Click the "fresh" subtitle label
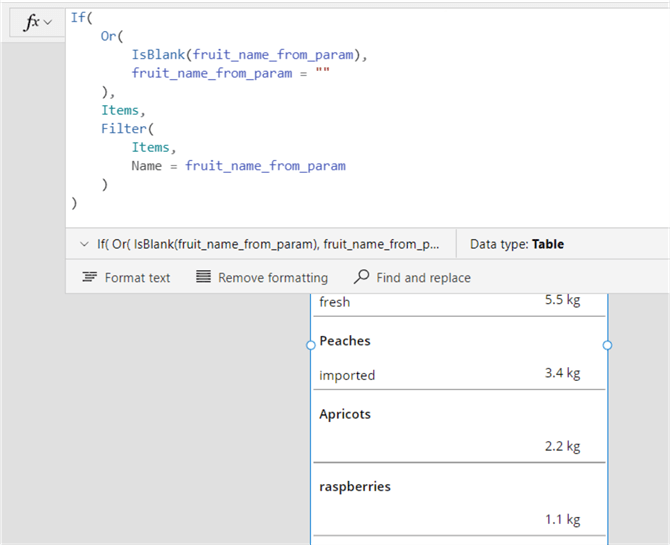Screen dimensions: 670x545 point(334,301)
